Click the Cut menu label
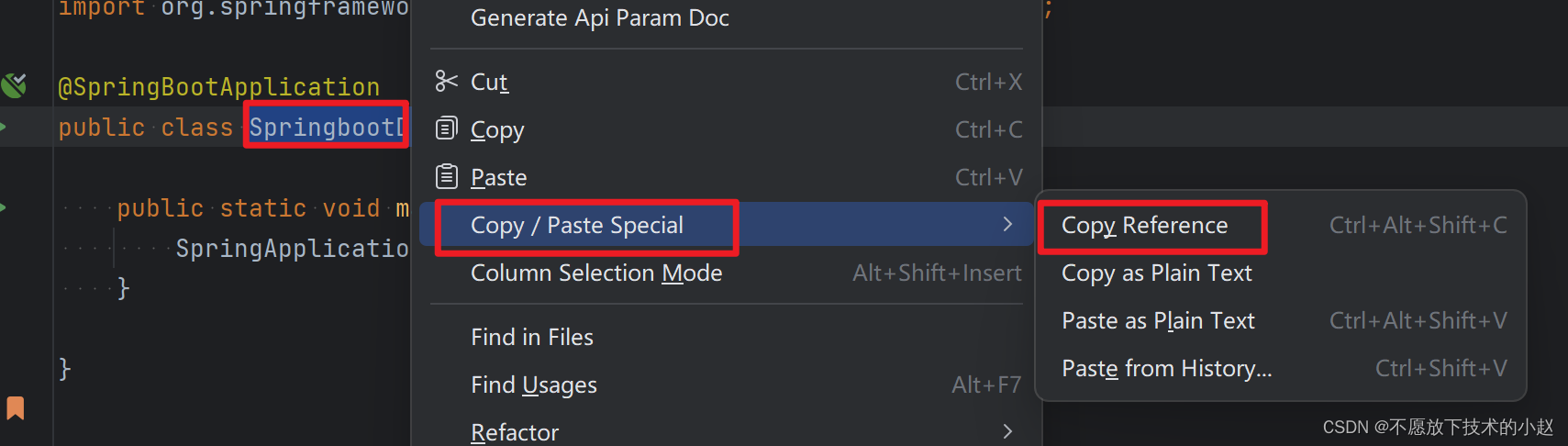Image resolution: width=1568 pixels, height=446 pixels. [489, 83]
